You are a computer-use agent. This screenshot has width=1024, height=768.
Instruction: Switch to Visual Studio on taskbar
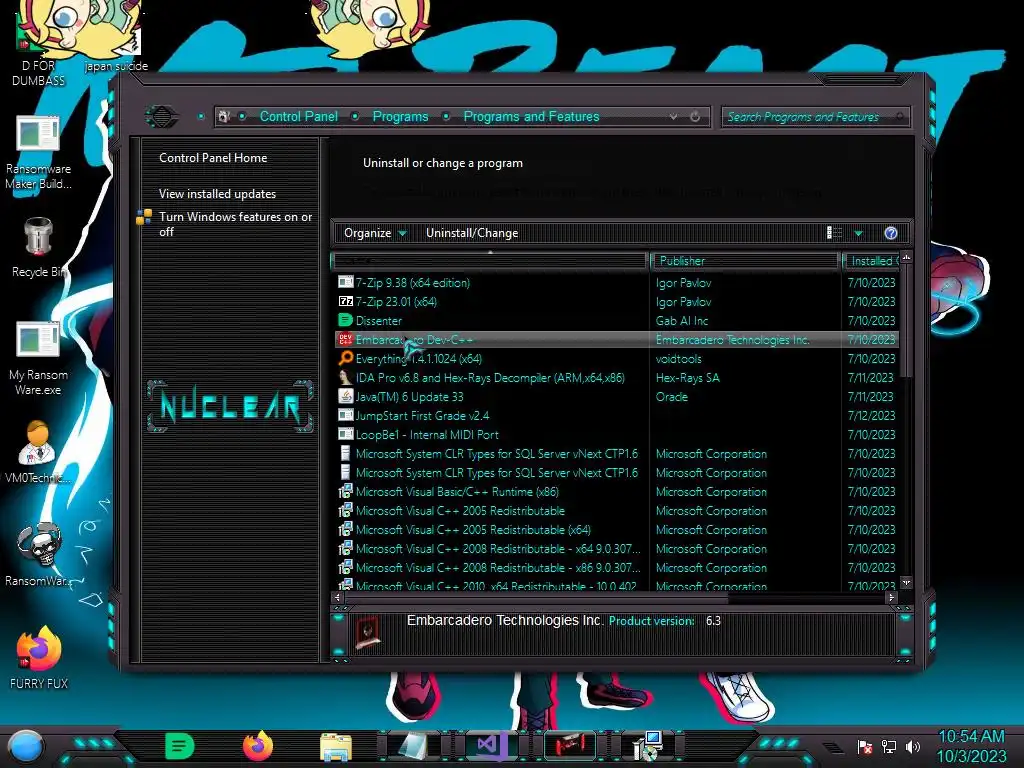[492, 746]
